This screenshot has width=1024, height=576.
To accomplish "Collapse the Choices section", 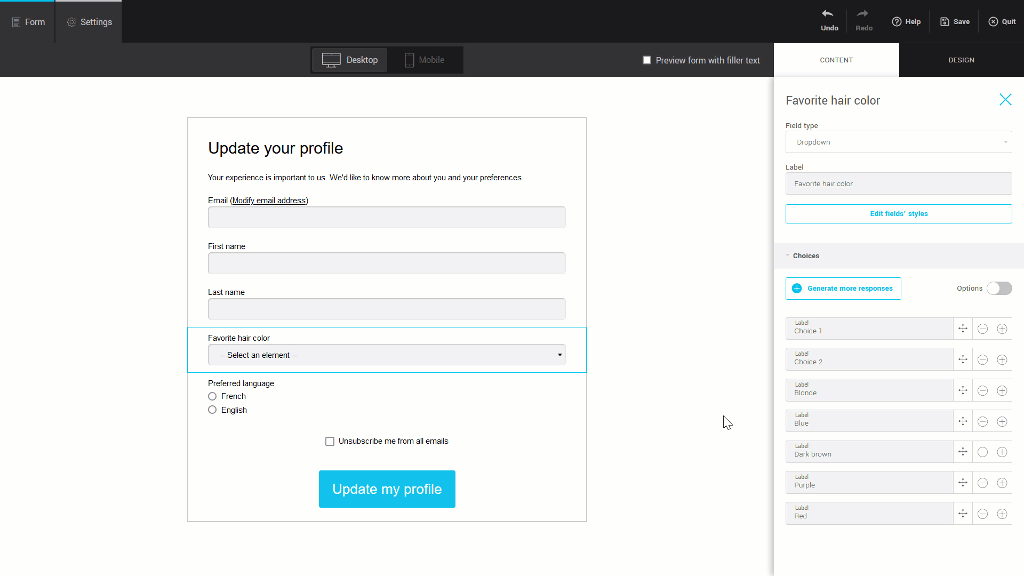I will [x=789, y=255].
